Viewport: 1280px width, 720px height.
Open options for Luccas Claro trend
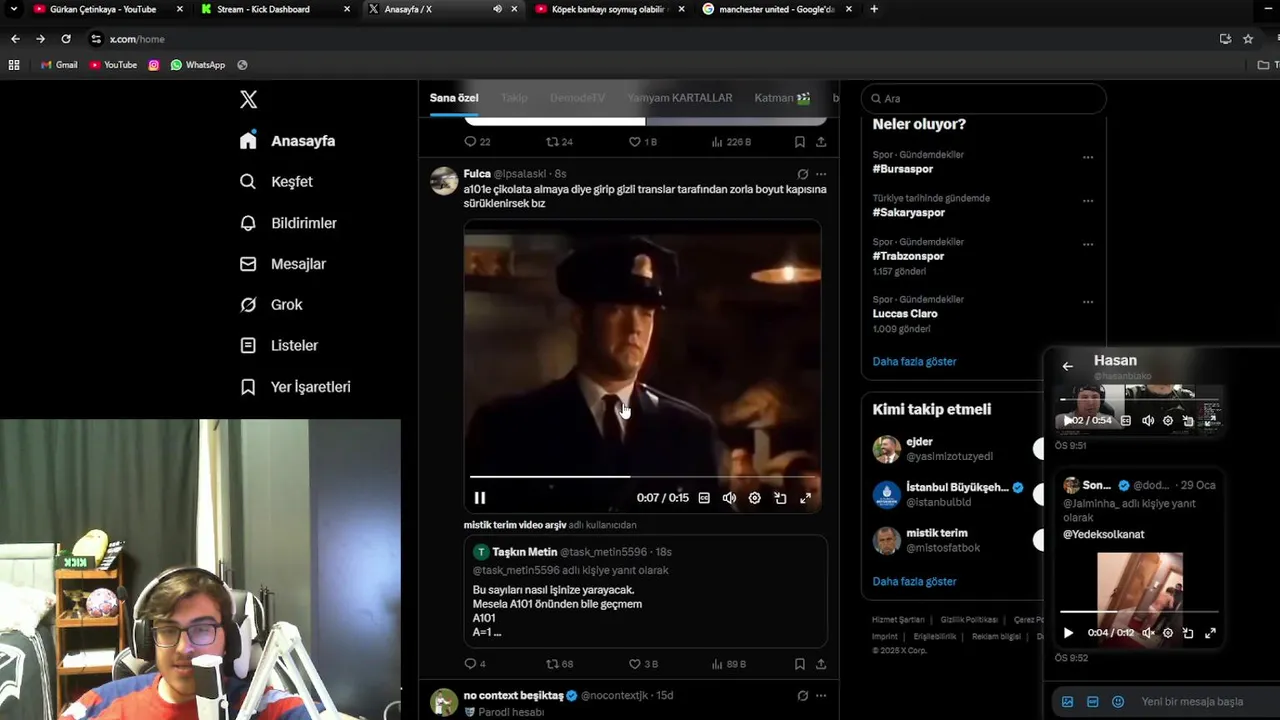[1088, 302]
